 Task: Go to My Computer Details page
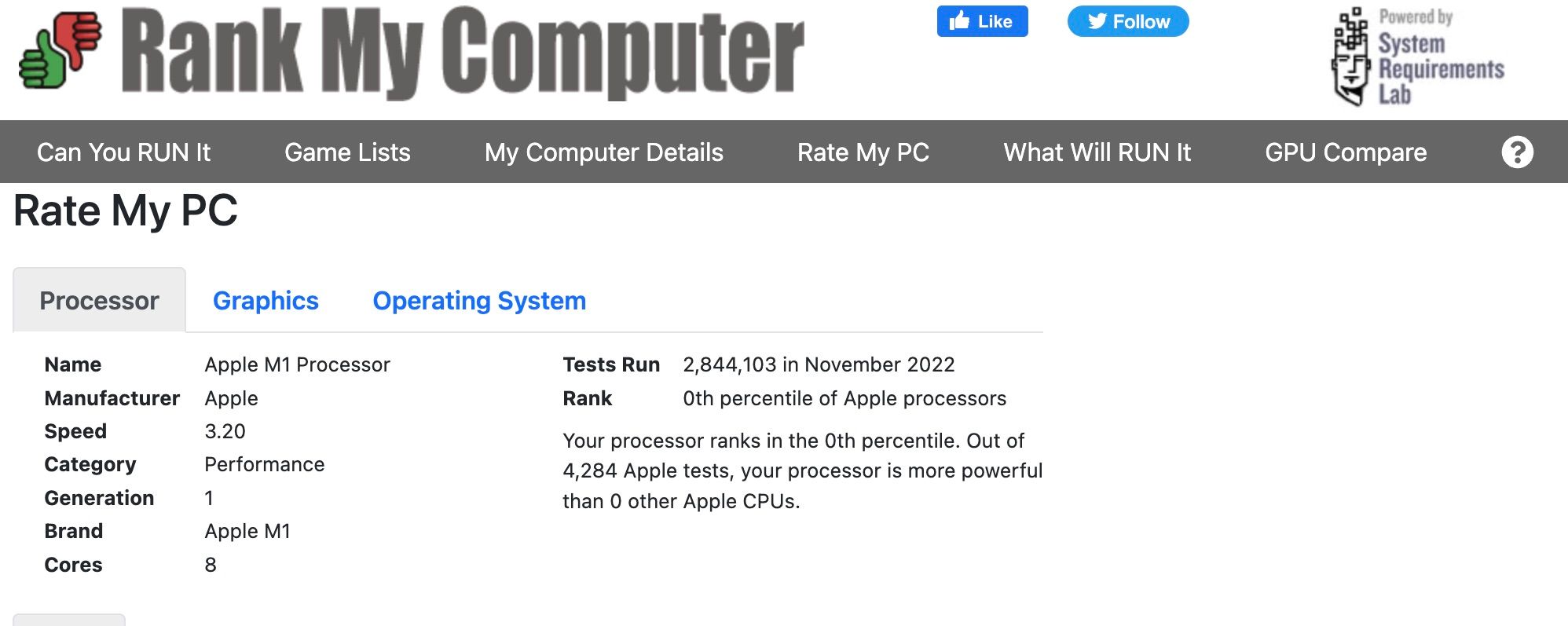603,152
